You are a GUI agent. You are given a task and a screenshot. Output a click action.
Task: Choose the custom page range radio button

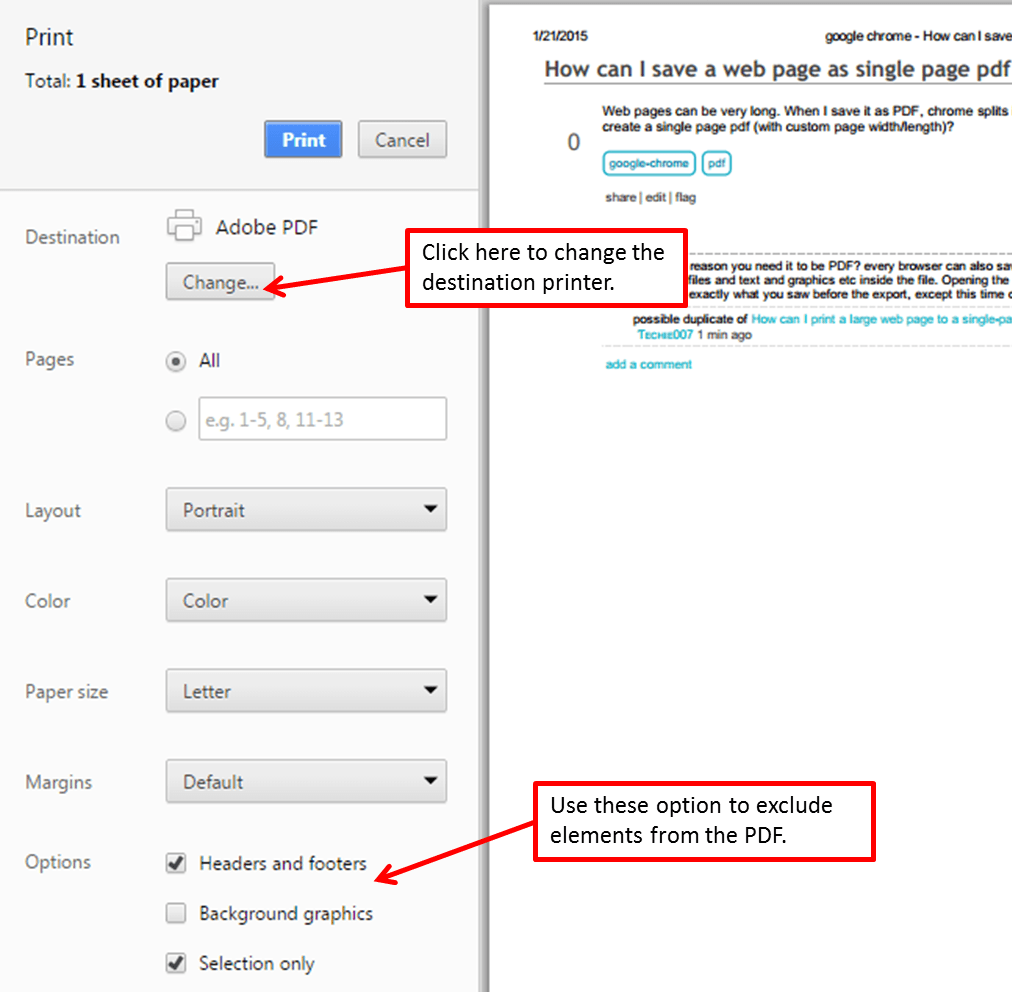click(177, 421)
